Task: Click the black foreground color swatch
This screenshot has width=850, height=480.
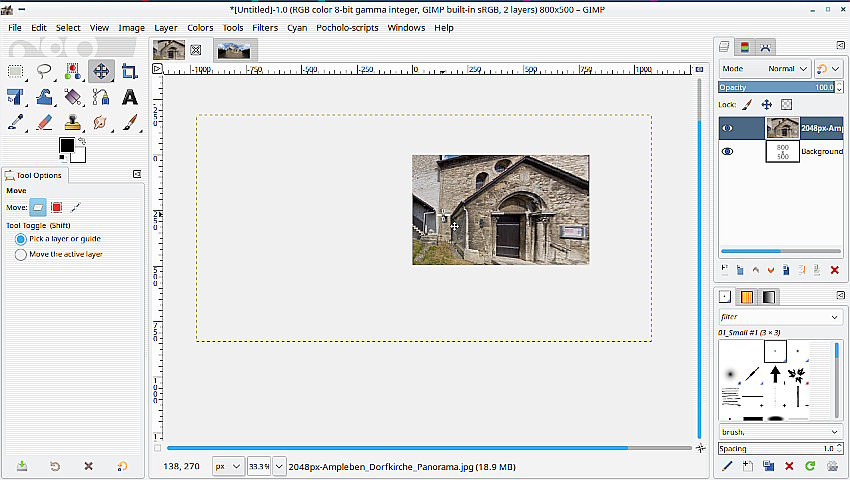Action: click(66, 146)
